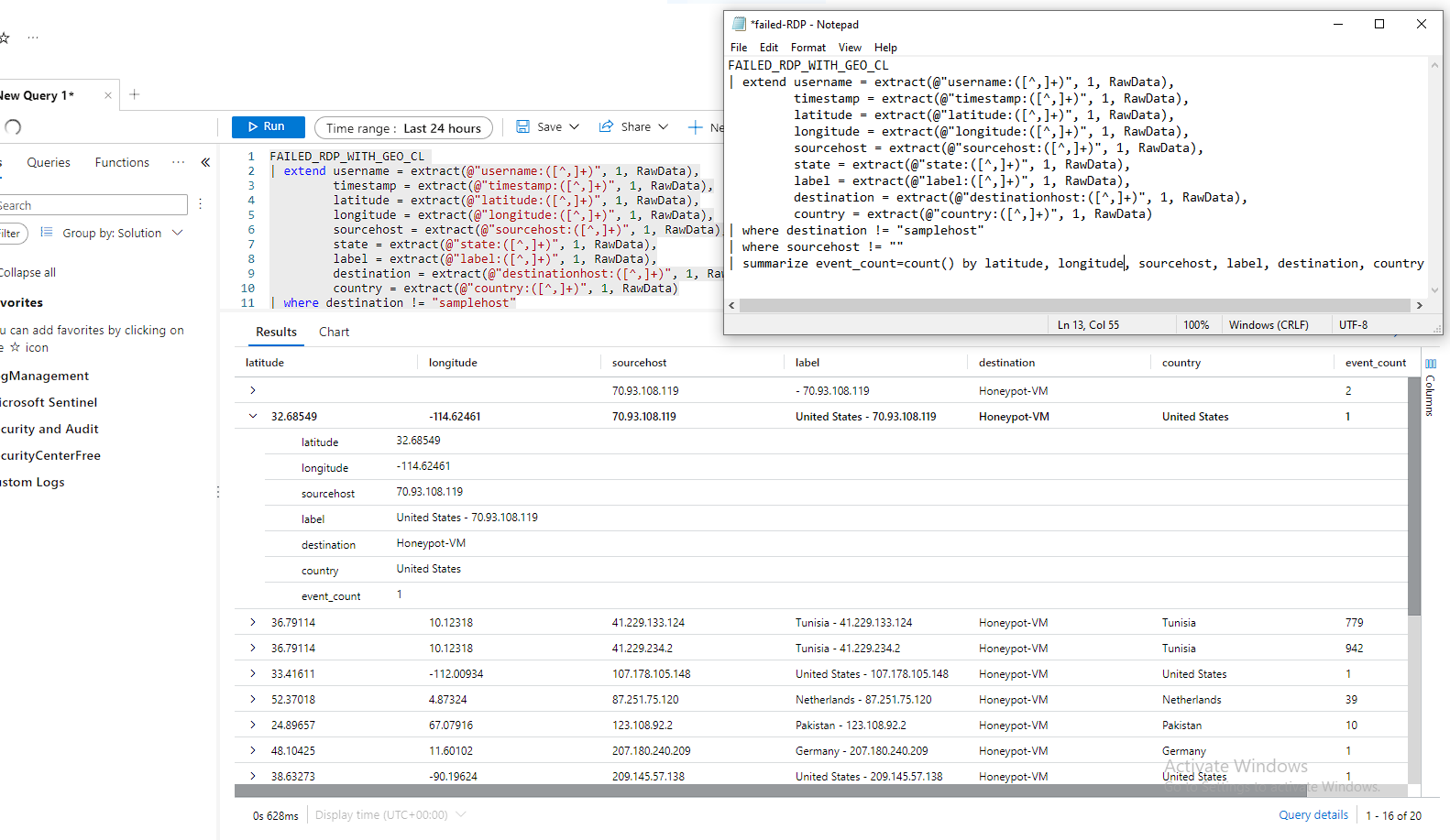Click the Group by list icon

(47, 233)
